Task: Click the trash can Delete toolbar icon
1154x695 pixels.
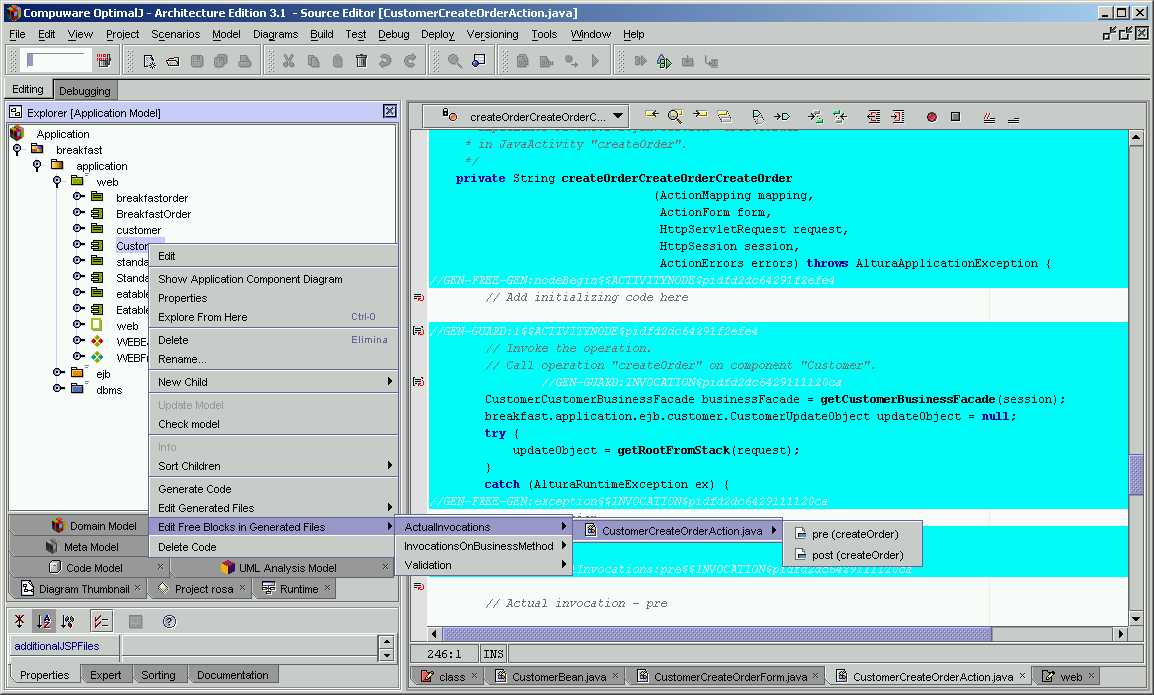Action: (x=361, y=61)
